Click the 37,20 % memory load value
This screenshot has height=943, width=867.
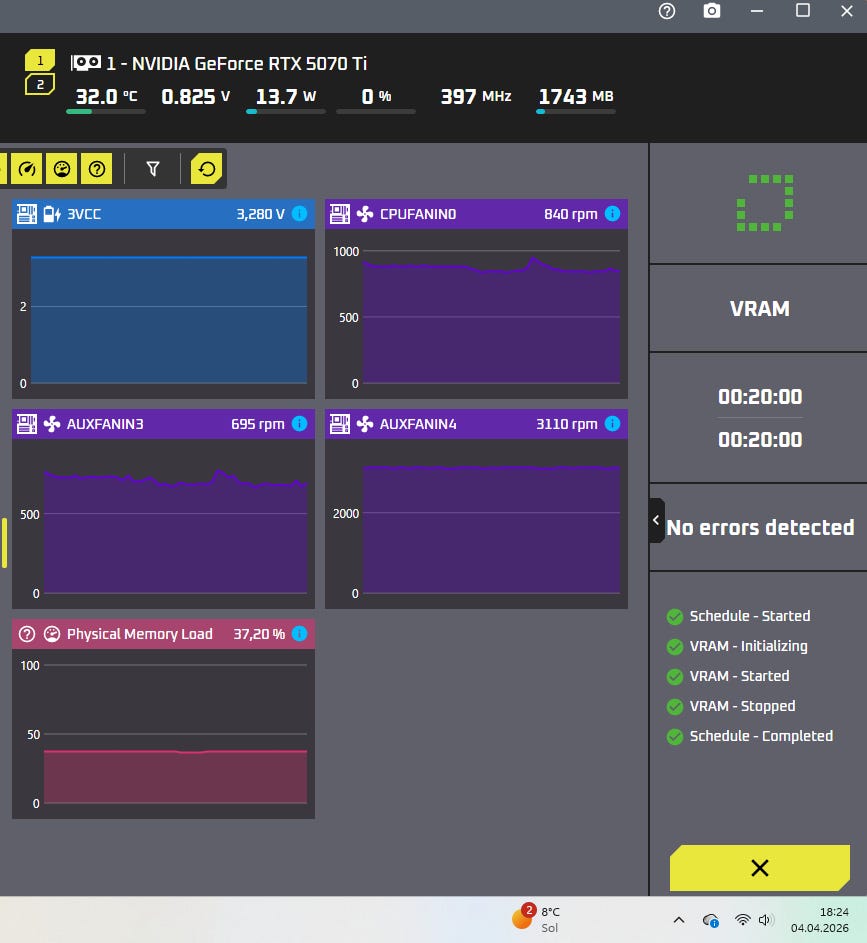point(259,634)
